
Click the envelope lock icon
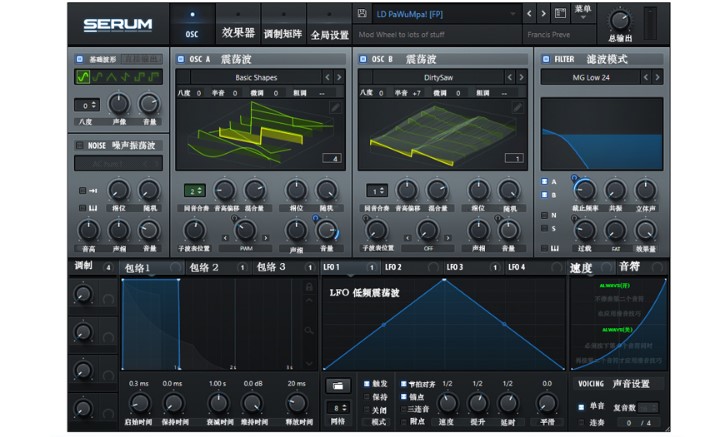309,287
